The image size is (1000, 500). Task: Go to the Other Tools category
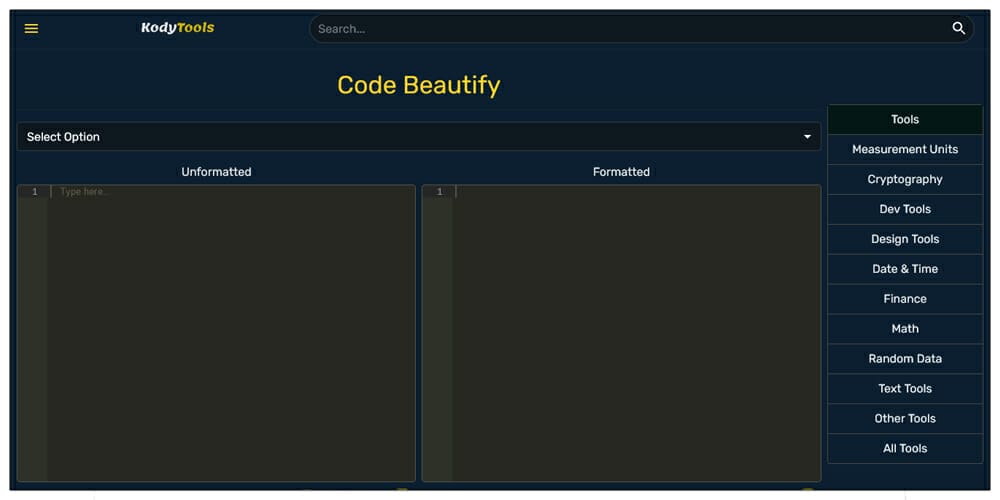(x=905, y=418)
